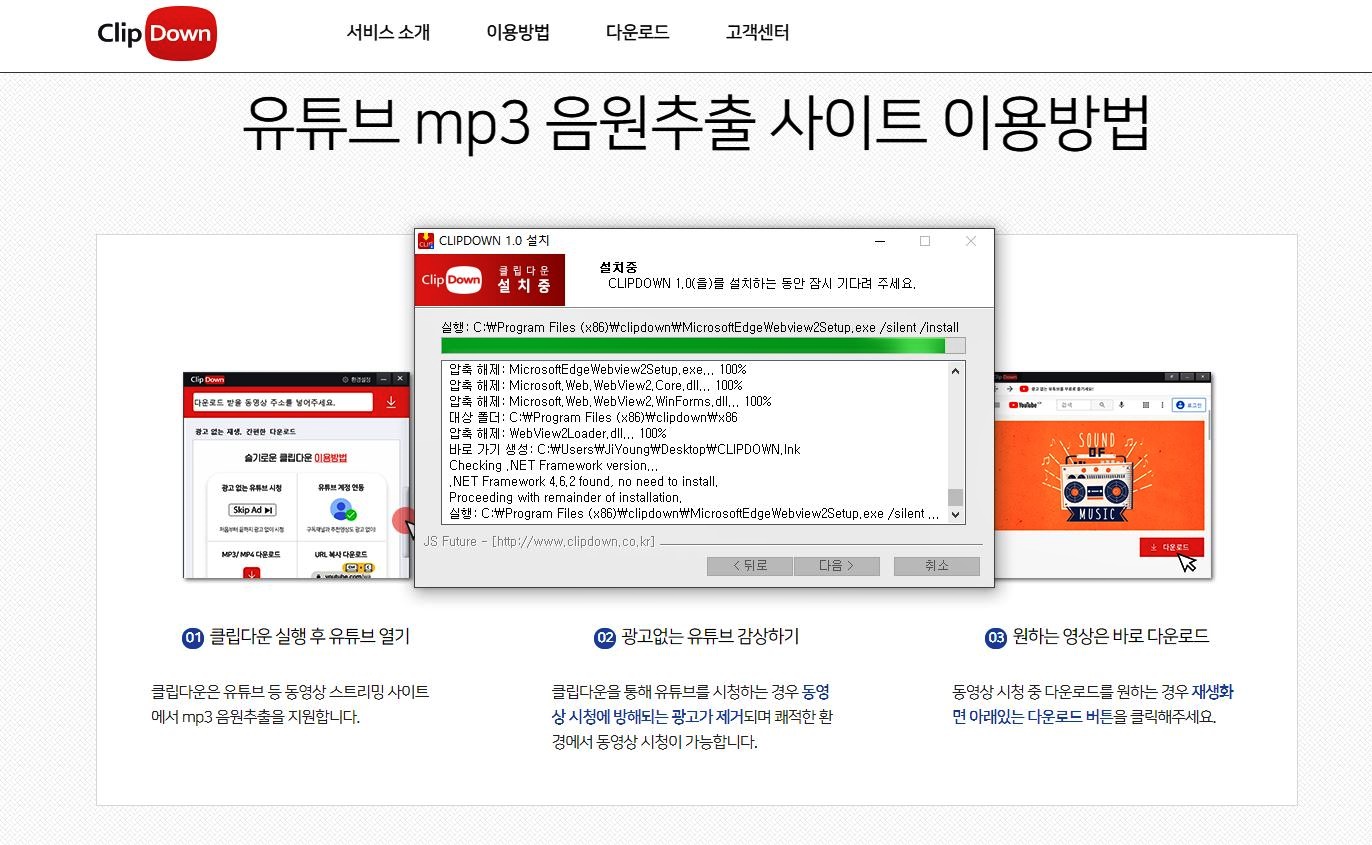This screenshot has height=845, width=1372.
Task: Click the red MP3/MP4 다운로드 icon
Action: click(251, 573)
